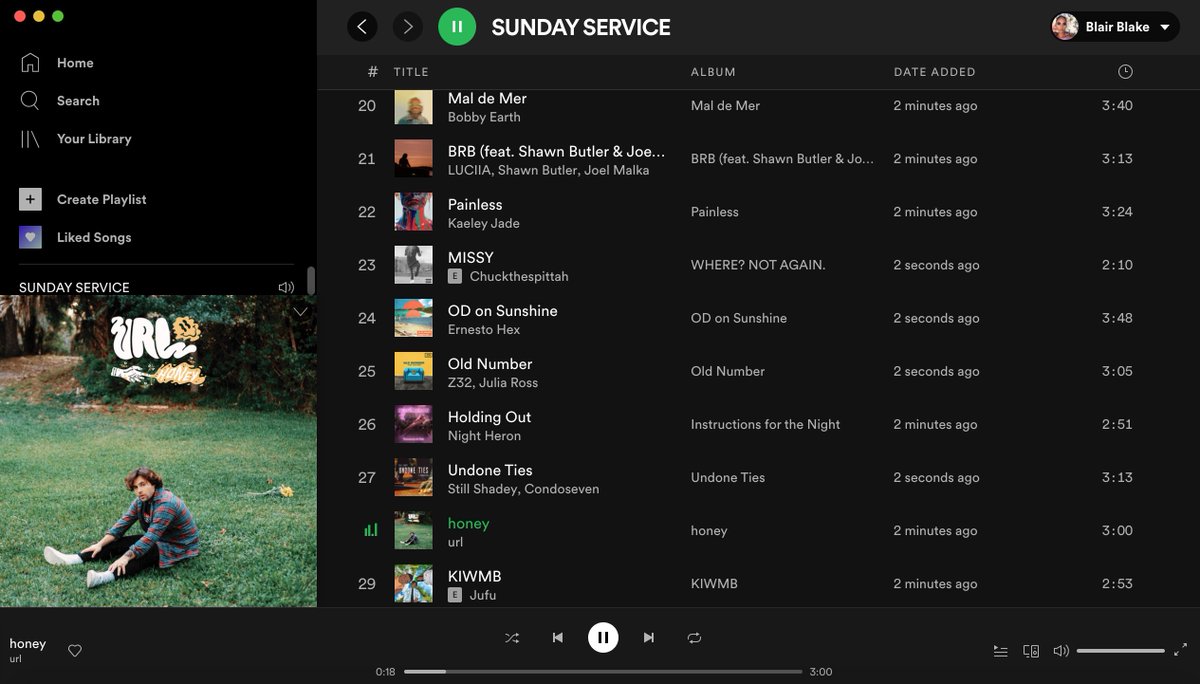Sort by the TITLE column header
The height and width of the screenshot is (684, 1200).
point(411,72)
